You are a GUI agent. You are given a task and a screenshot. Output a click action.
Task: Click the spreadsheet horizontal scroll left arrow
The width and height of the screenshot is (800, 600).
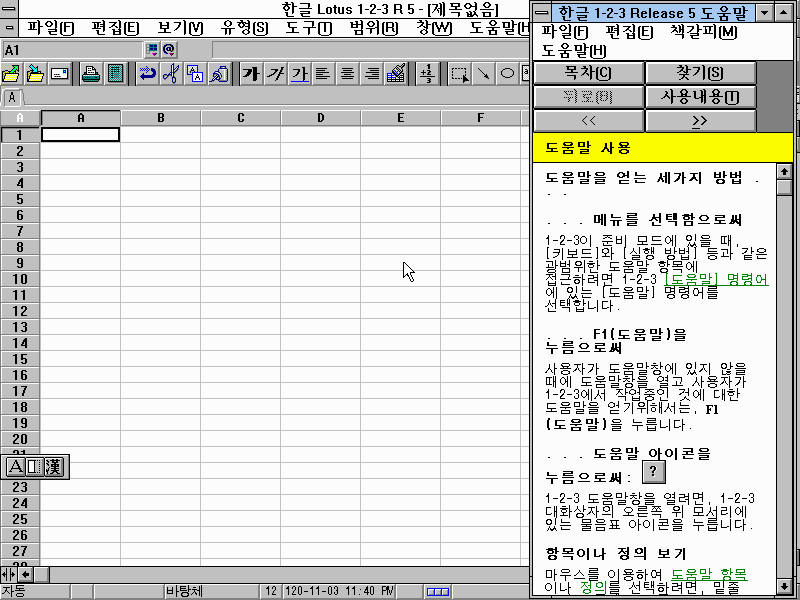(26, 574)
